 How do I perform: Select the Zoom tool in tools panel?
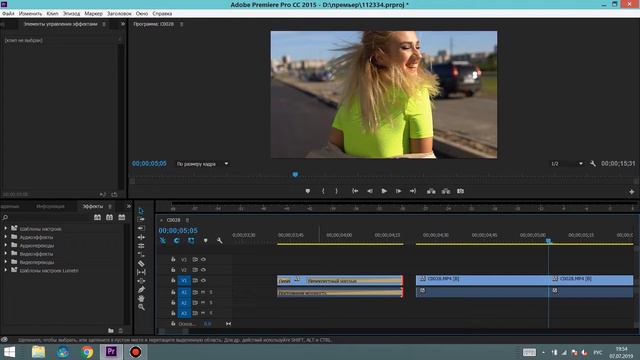tap(141, 307)
